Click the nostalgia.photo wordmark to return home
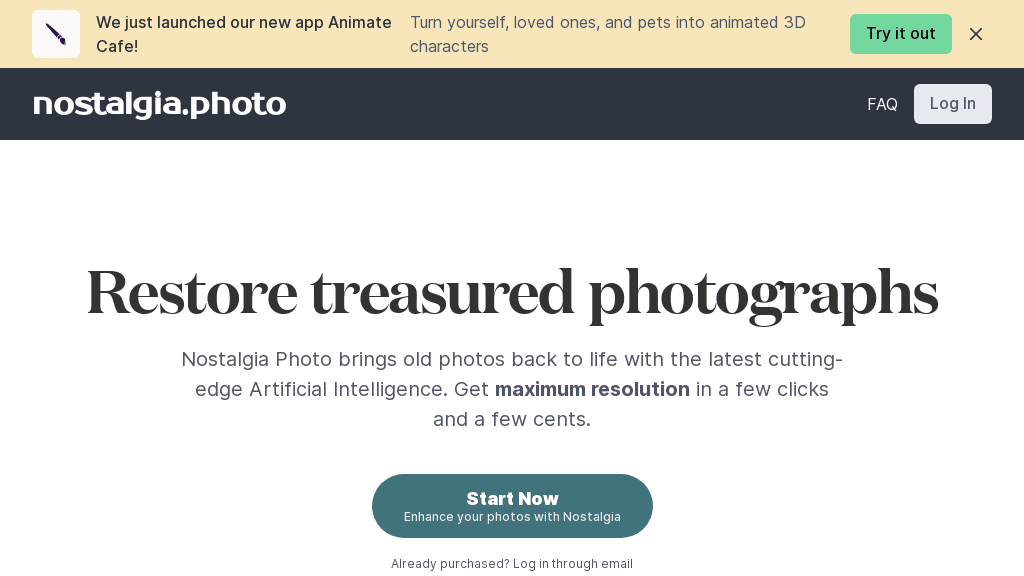 (159, 104)
